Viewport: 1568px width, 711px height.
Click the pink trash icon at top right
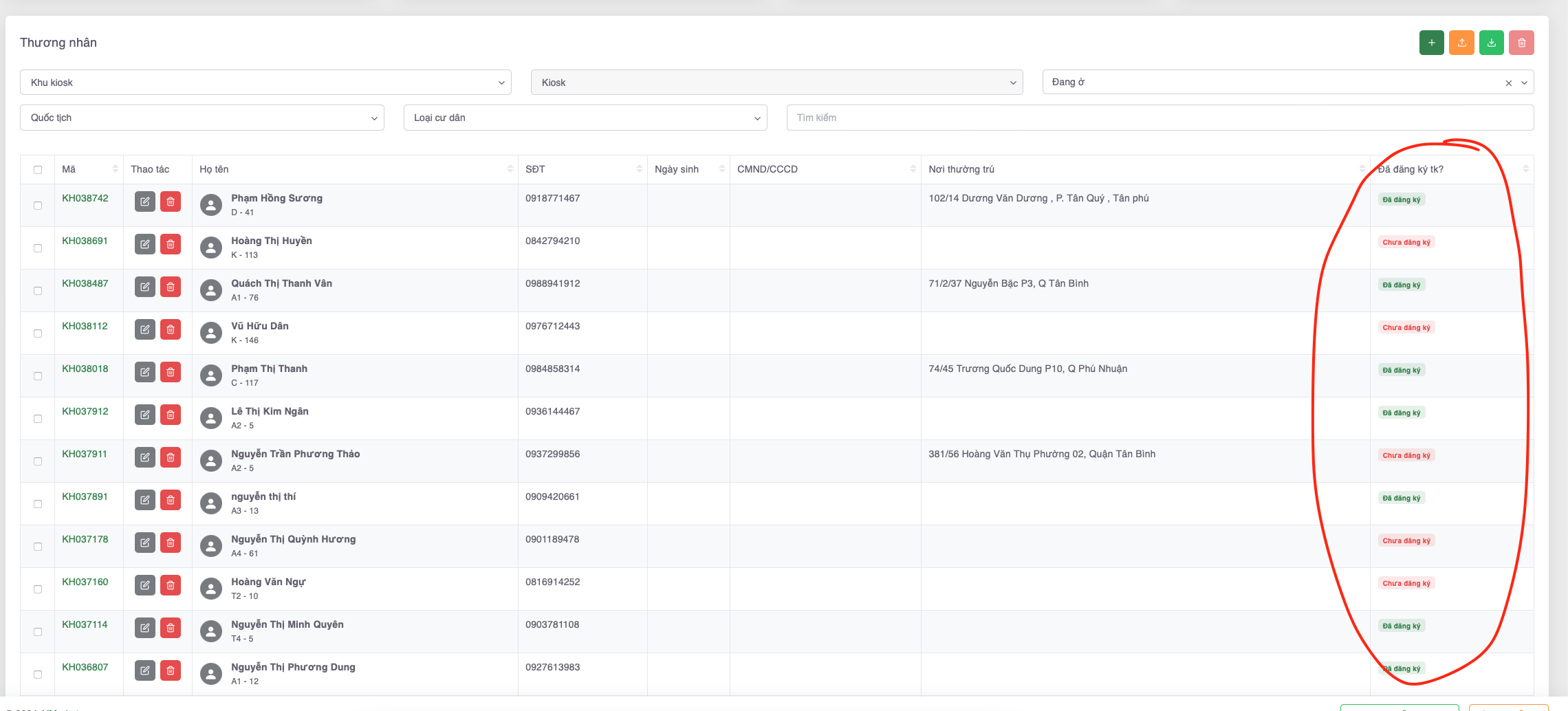pos(1521,43)
